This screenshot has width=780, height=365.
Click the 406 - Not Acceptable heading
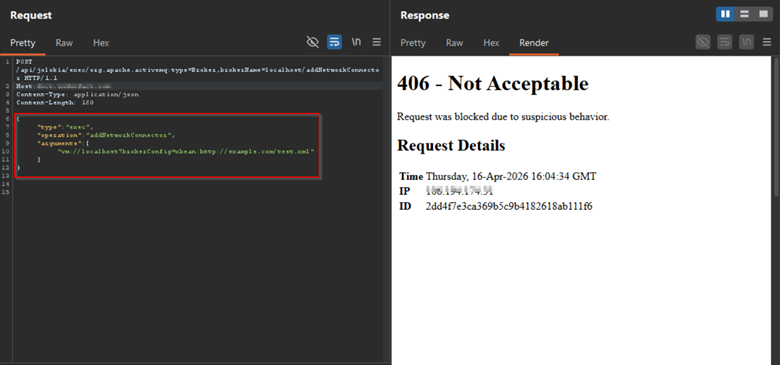[492, 84]
